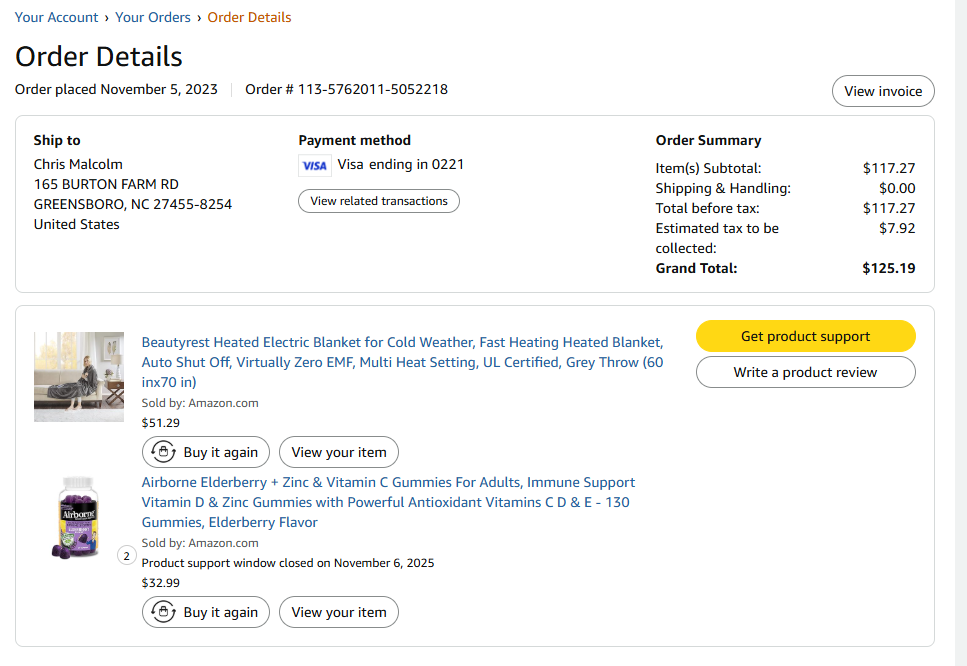View your item for heated blanket
The width and height of the screenshot is (967, 666).
(339, 452)
